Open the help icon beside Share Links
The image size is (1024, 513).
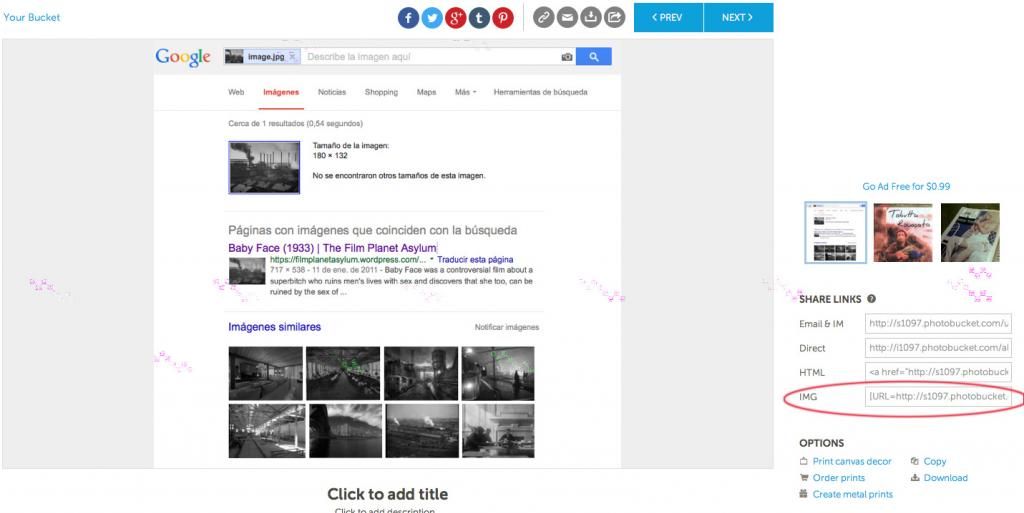click(872, 299)
